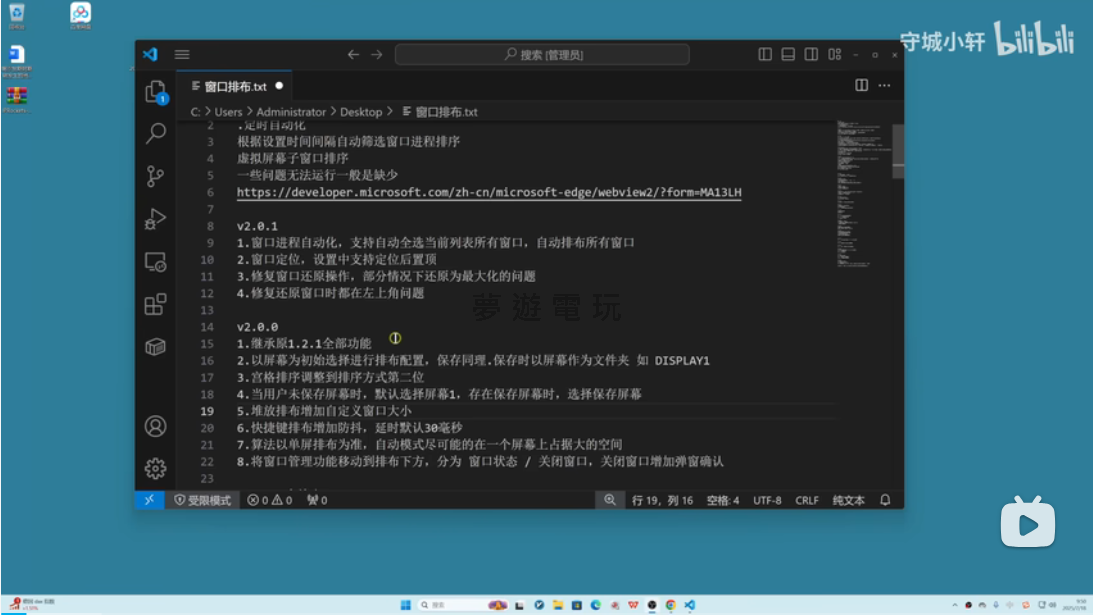Open the developer.microsoft.com webview2 link
The height and width of the screenshot is (615, 1093).
tap(489, 192)
